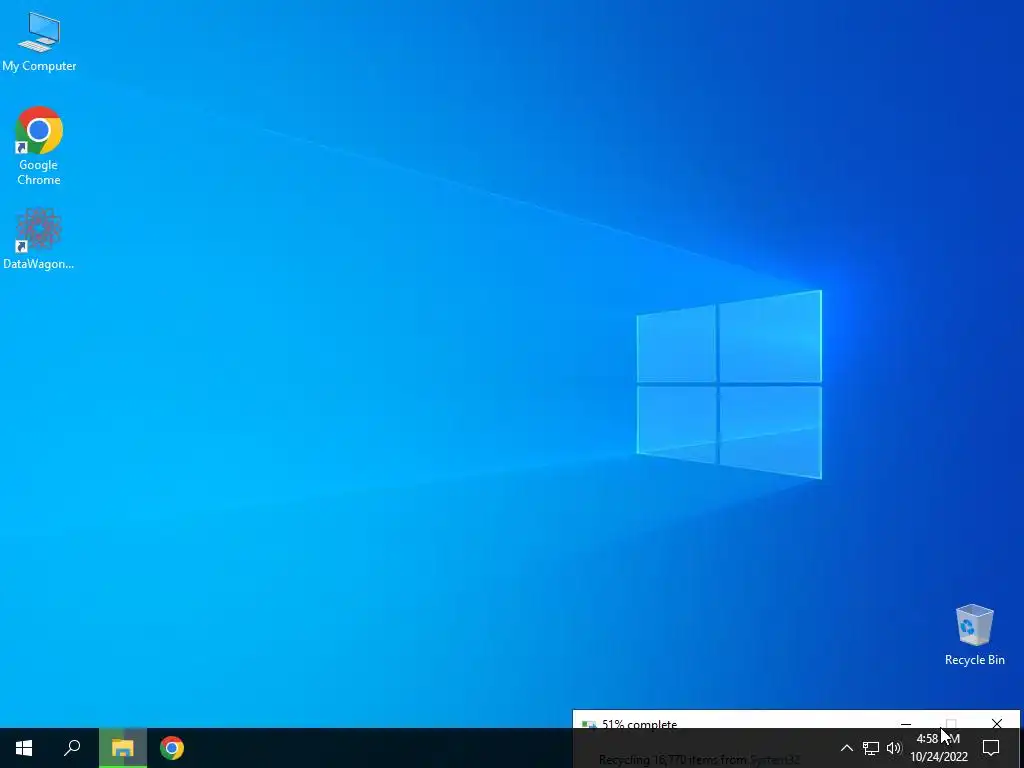
Task: Launch Google Chrome from the desktop shortcut
Action: click(39, 146)
